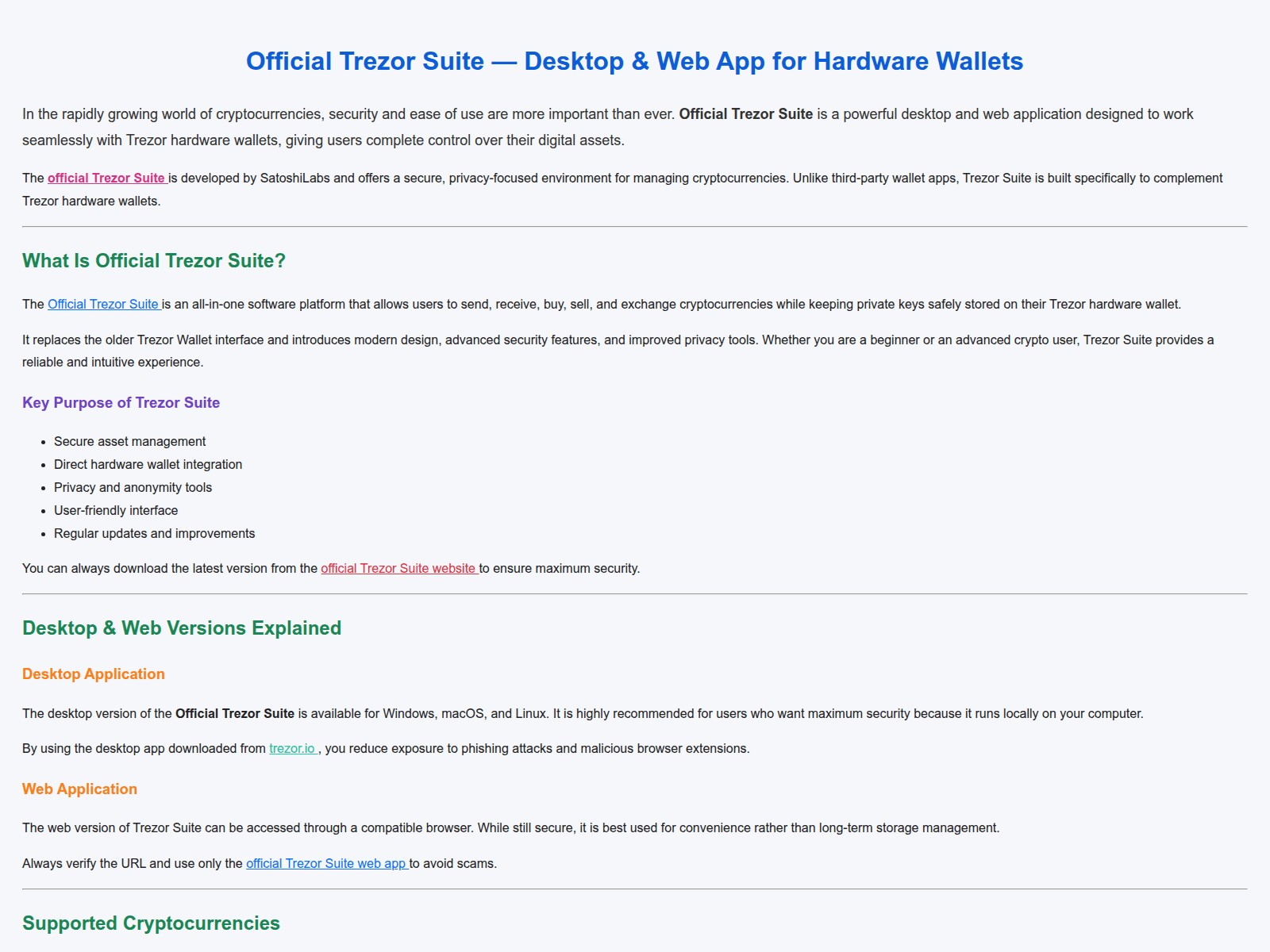This screenshot has width=1270, height=952.
Task: Click the bold 'Official Trezor Suite' in desktop paragraph
Action: (x=235, y=714)
